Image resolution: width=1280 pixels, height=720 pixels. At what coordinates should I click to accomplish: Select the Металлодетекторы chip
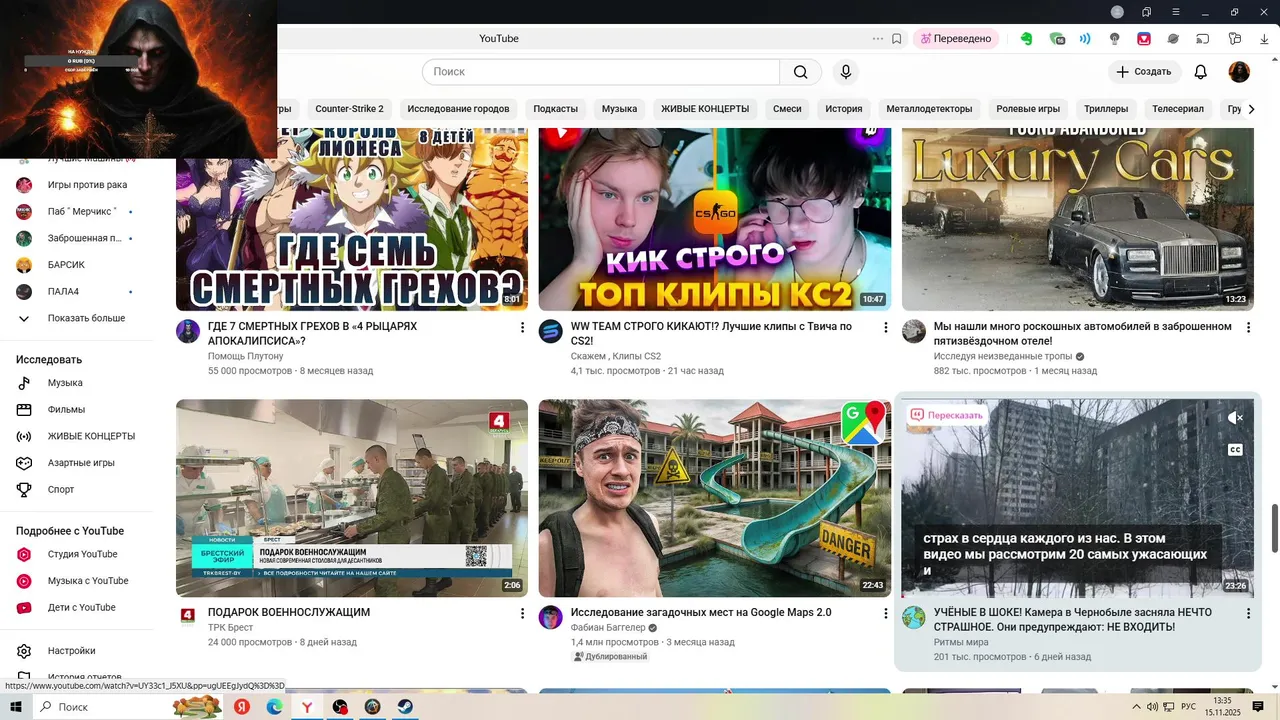(x=929, y=109)
